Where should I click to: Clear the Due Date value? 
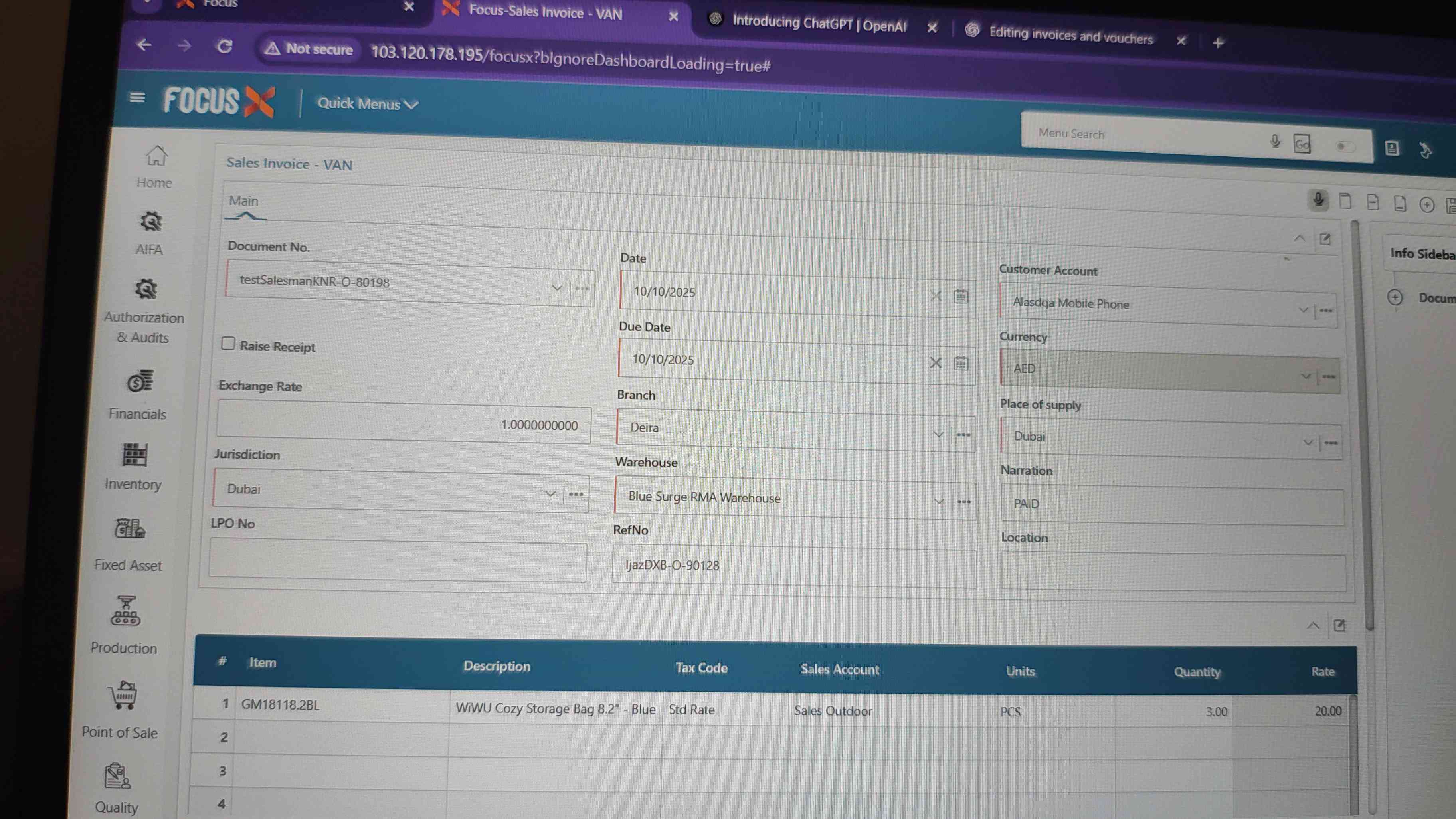pos(936,363)
